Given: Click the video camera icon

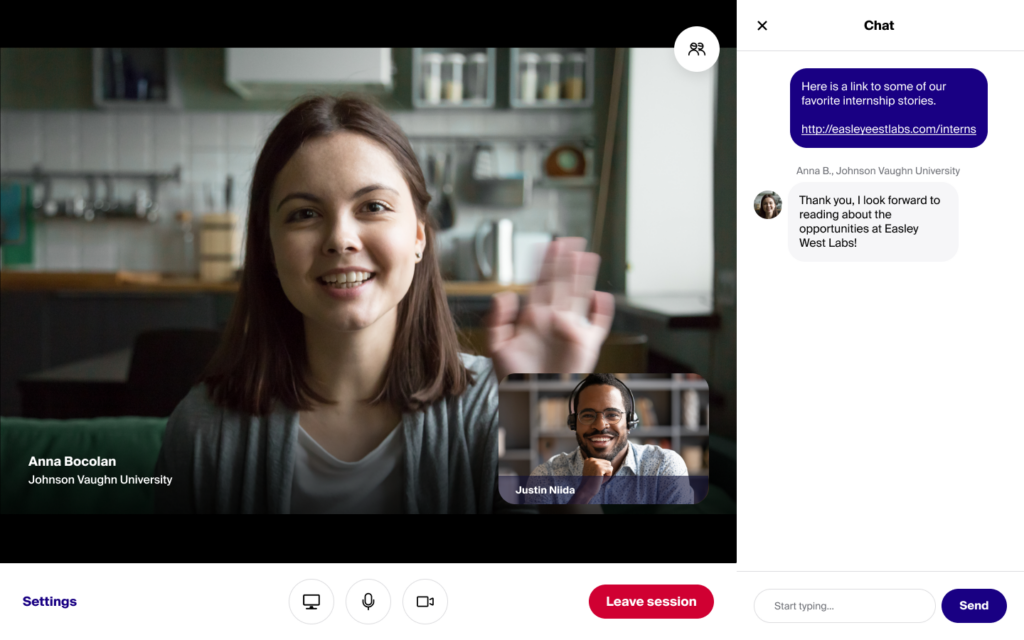Looking at the screenshot, I should point(425,601).
